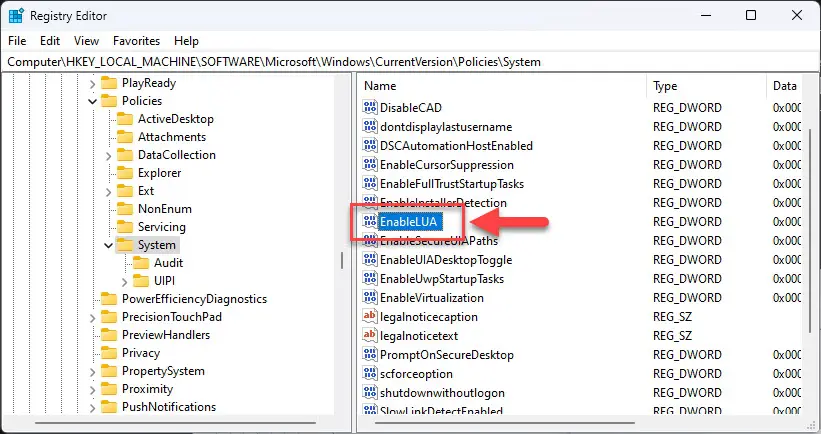Click the Privacy folder icon
The image size is (821, 434).
point(109,353)
